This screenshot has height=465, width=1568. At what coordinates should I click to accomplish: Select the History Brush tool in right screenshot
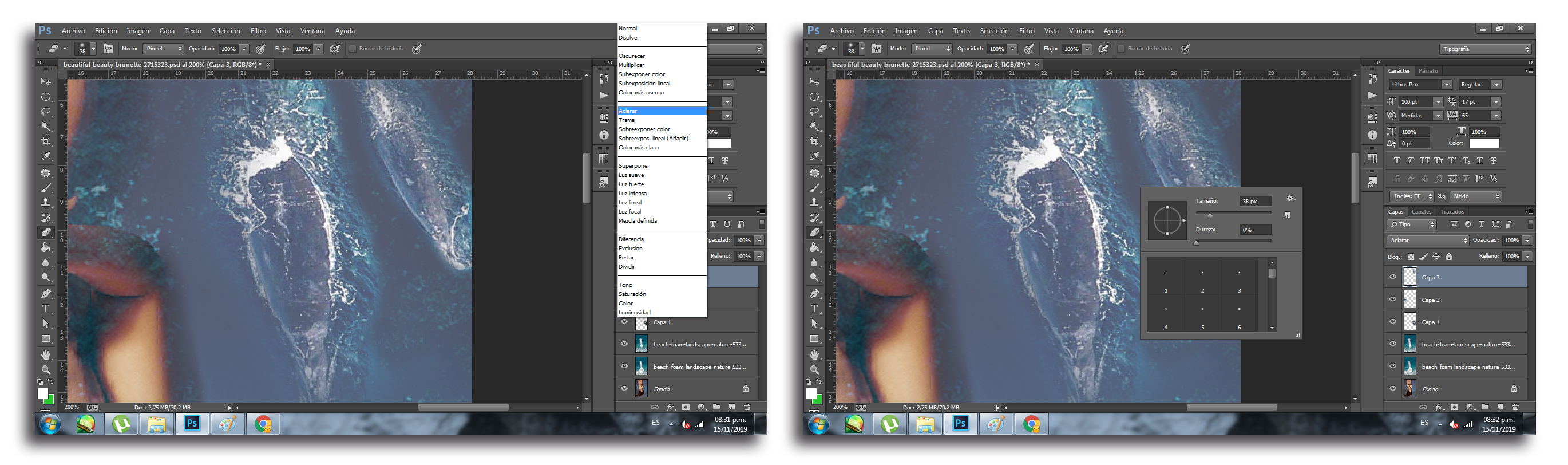point(814,218)
